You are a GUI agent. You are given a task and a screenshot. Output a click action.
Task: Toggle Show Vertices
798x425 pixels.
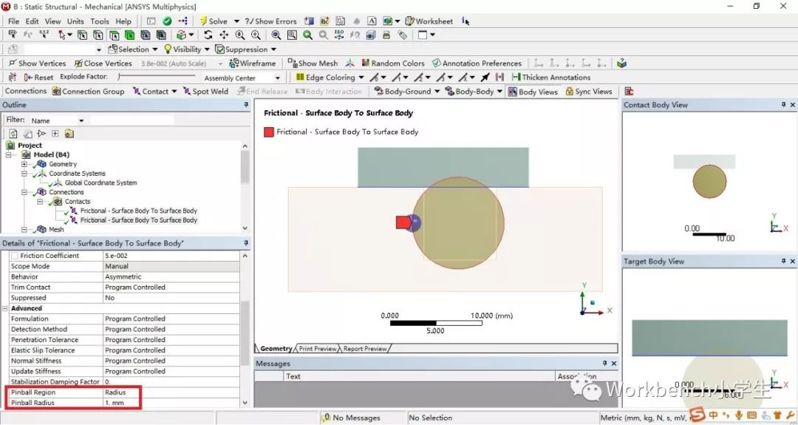click(37, 63)
